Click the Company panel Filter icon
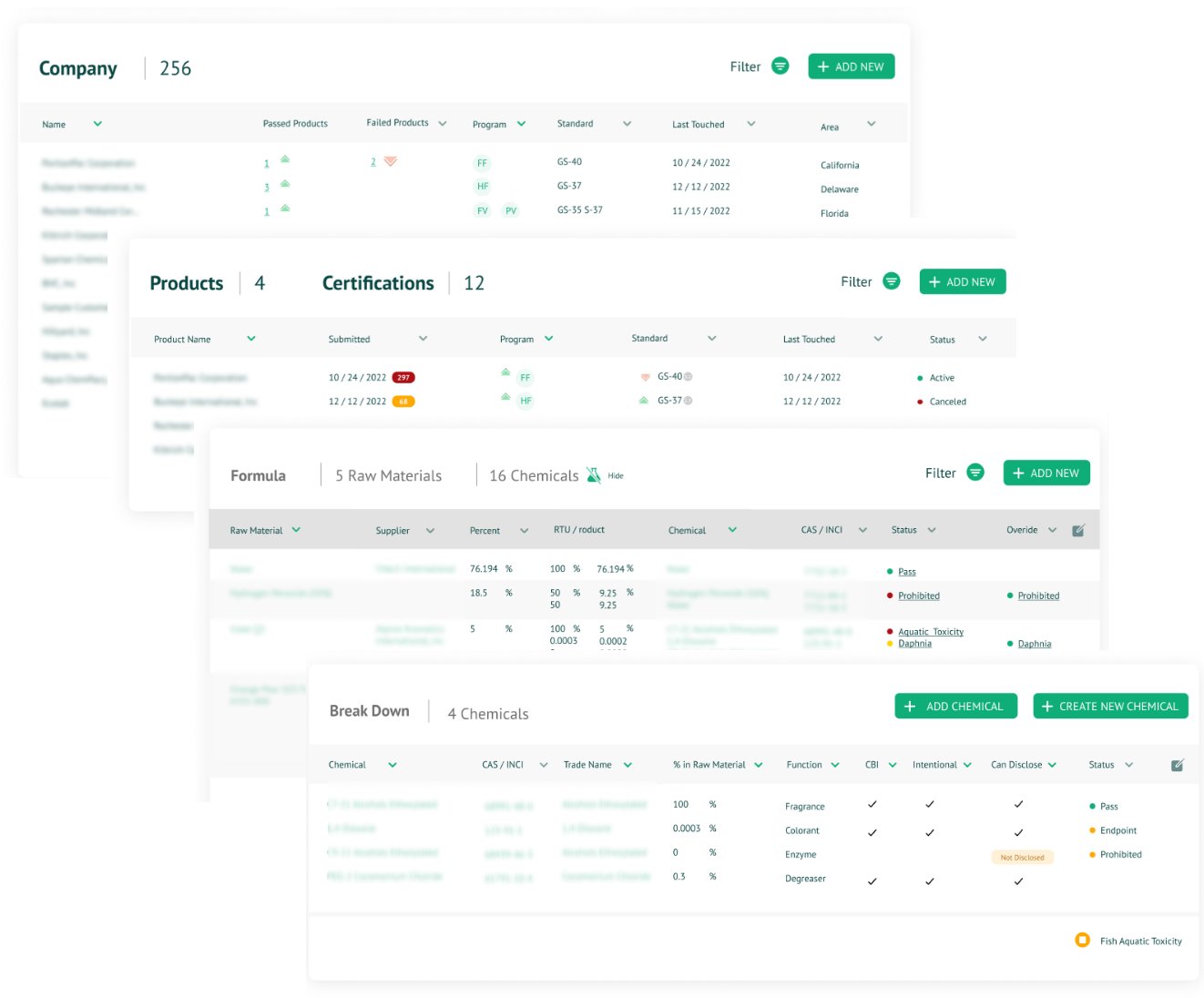The width and height of the screenshot is (1204, 998). coord(780,66)
